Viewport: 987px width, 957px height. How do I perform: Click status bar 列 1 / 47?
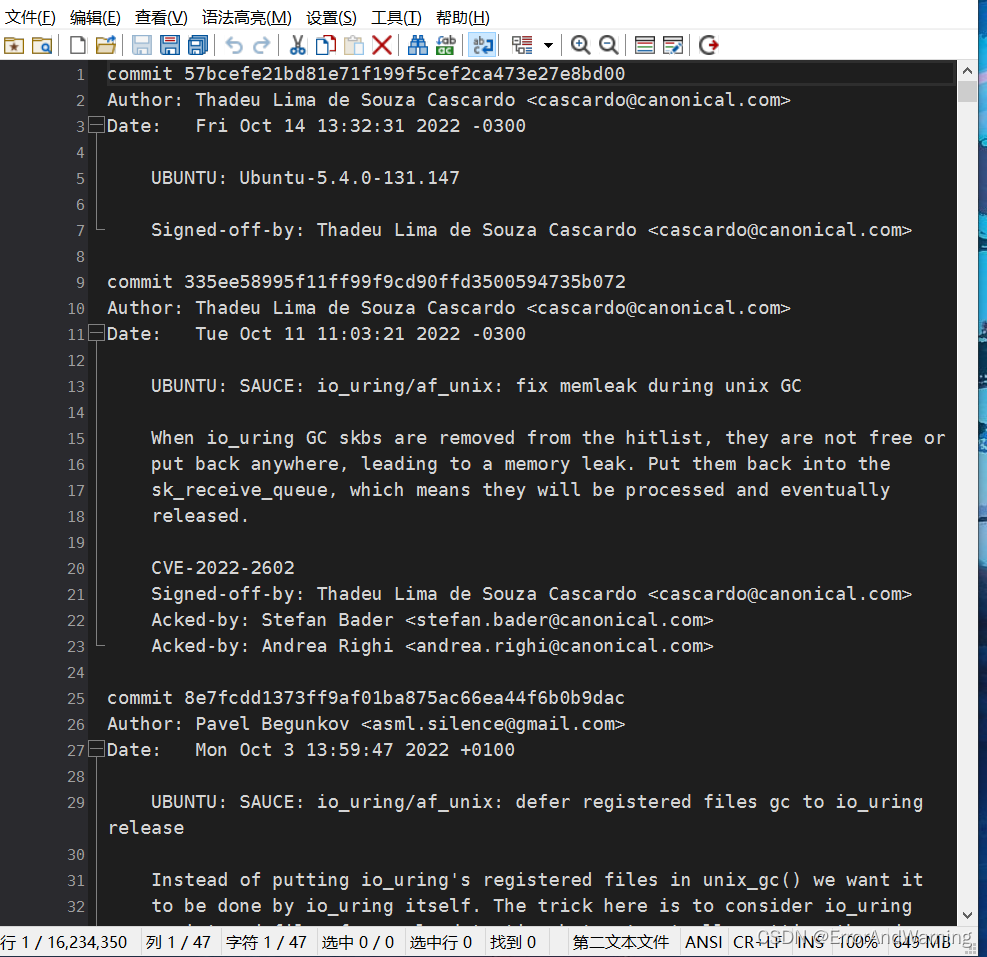click(178, 942)
